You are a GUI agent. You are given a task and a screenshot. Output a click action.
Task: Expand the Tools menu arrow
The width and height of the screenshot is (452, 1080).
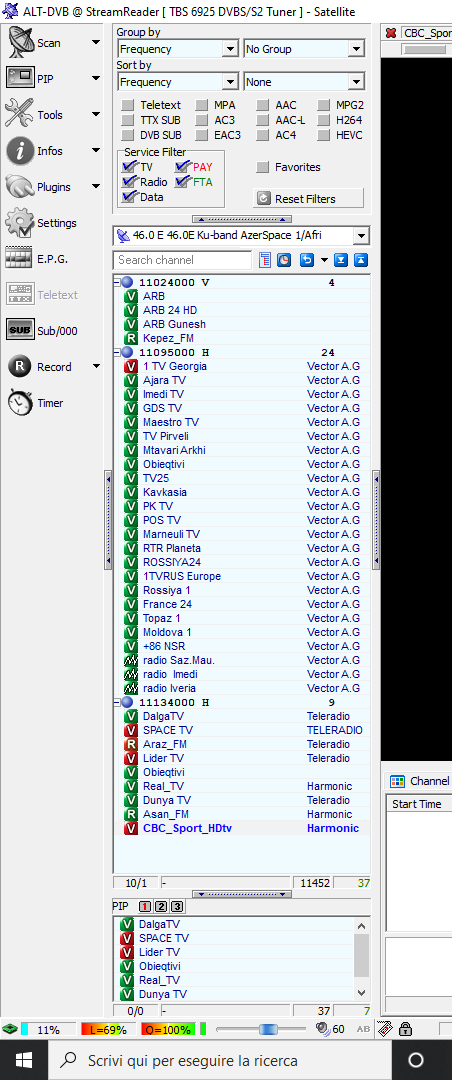tap(96, 115)
